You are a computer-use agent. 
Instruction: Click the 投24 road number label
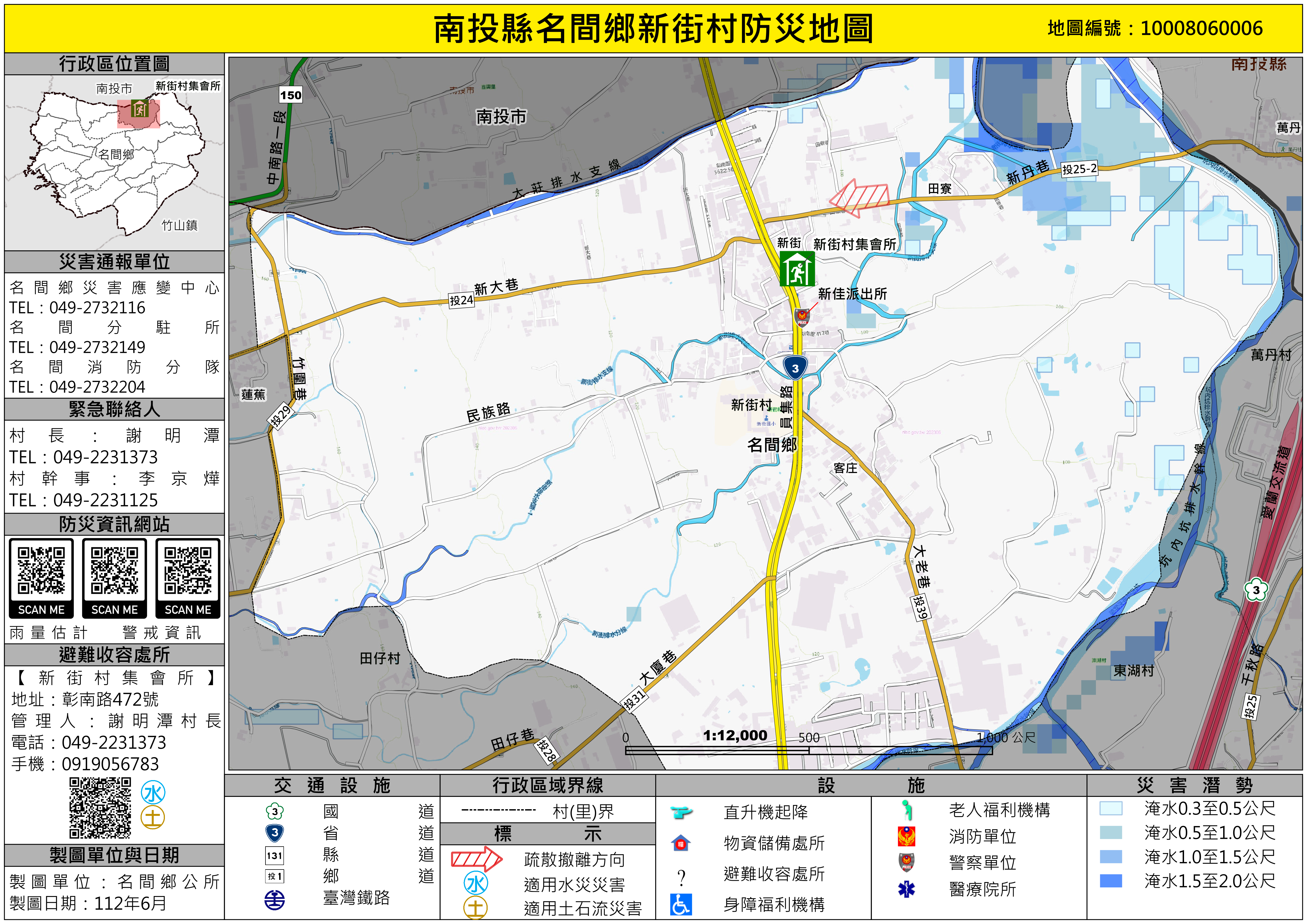click(x=461, y=300)
